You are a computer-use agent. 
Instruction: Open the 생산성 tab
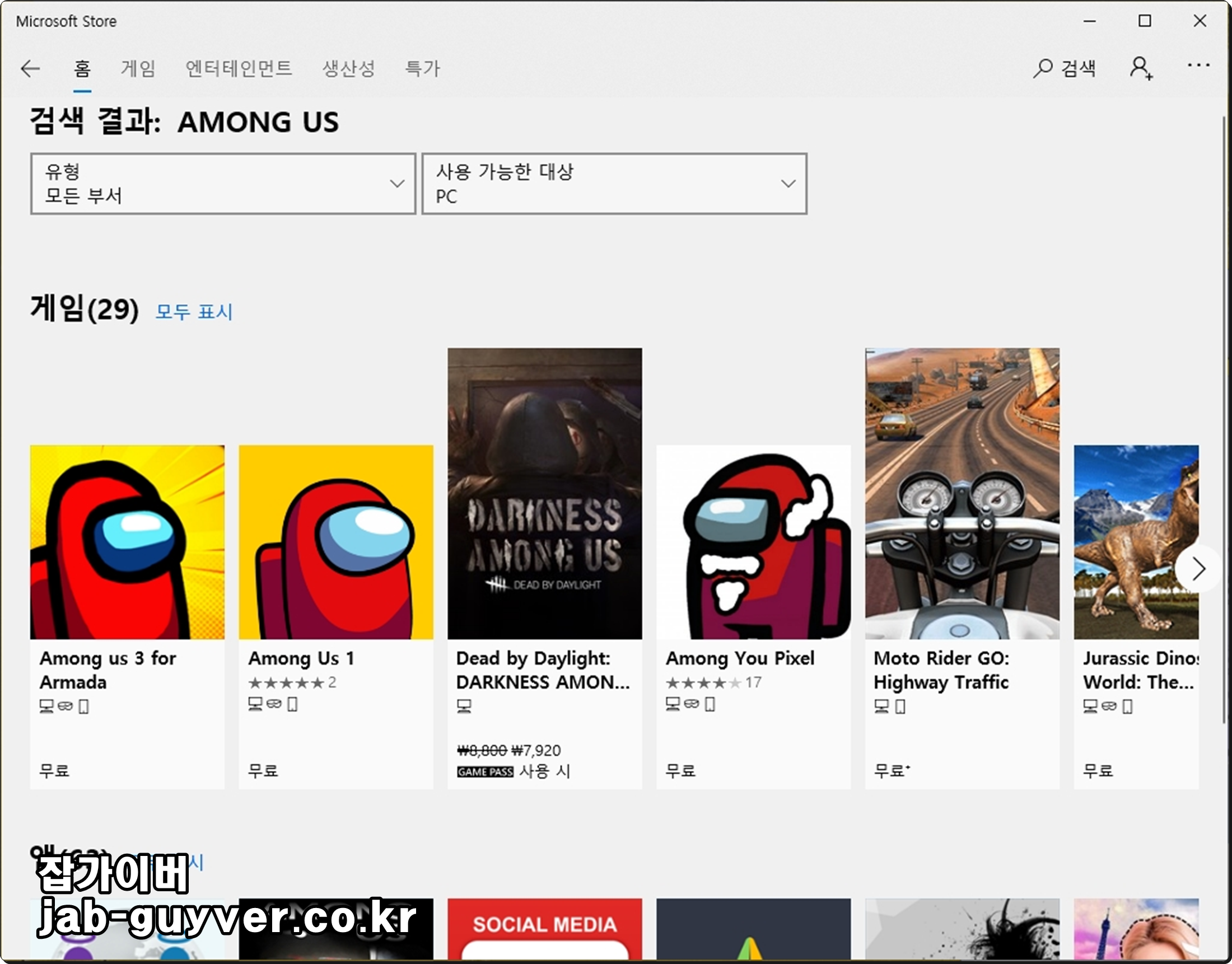(x=348, y=69)
